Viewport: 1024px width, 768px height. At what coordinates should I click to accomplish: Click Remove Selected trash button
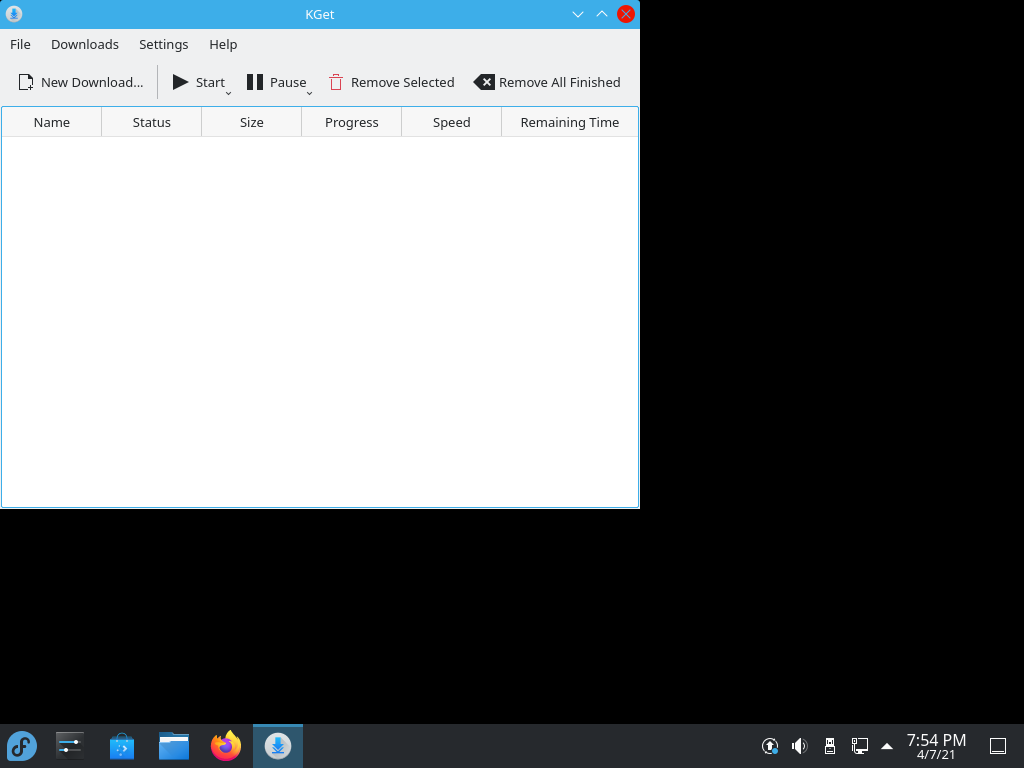point(391,82)
